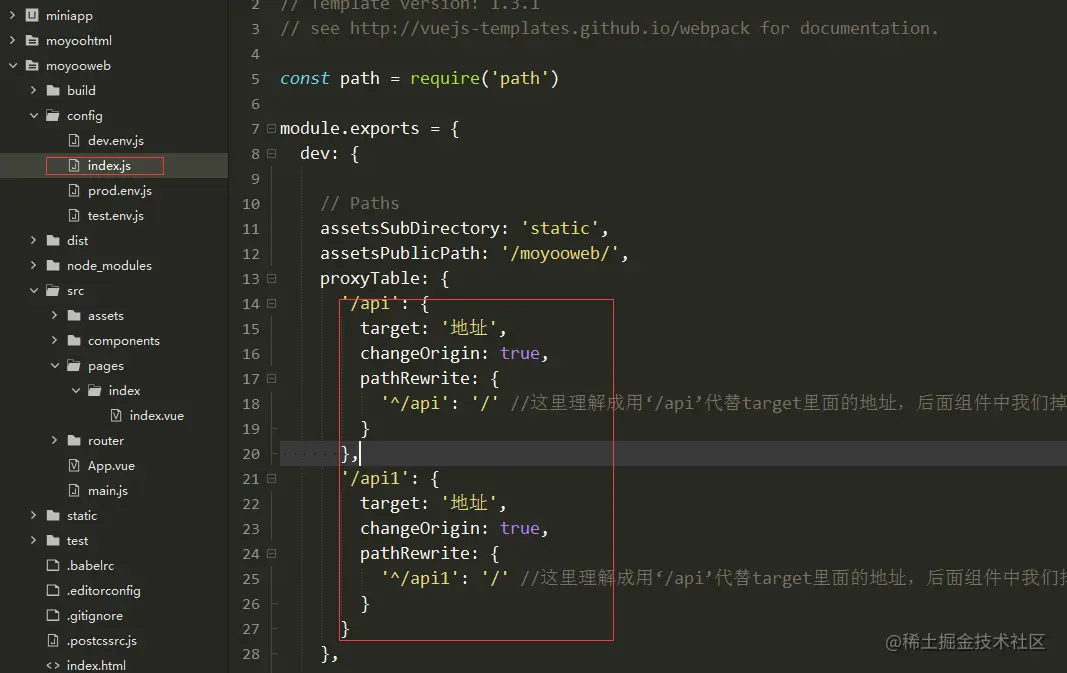Fold the '/api' block at line 14
The image size is (1067, 673).
click(272, 303)
